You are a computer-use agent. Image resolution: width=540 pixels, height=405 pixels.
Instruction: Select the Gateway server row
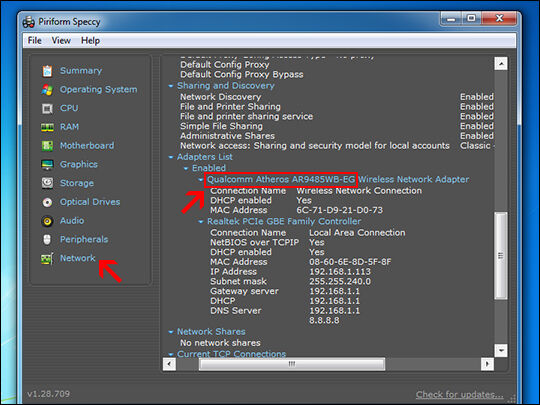tap(285, 291)
